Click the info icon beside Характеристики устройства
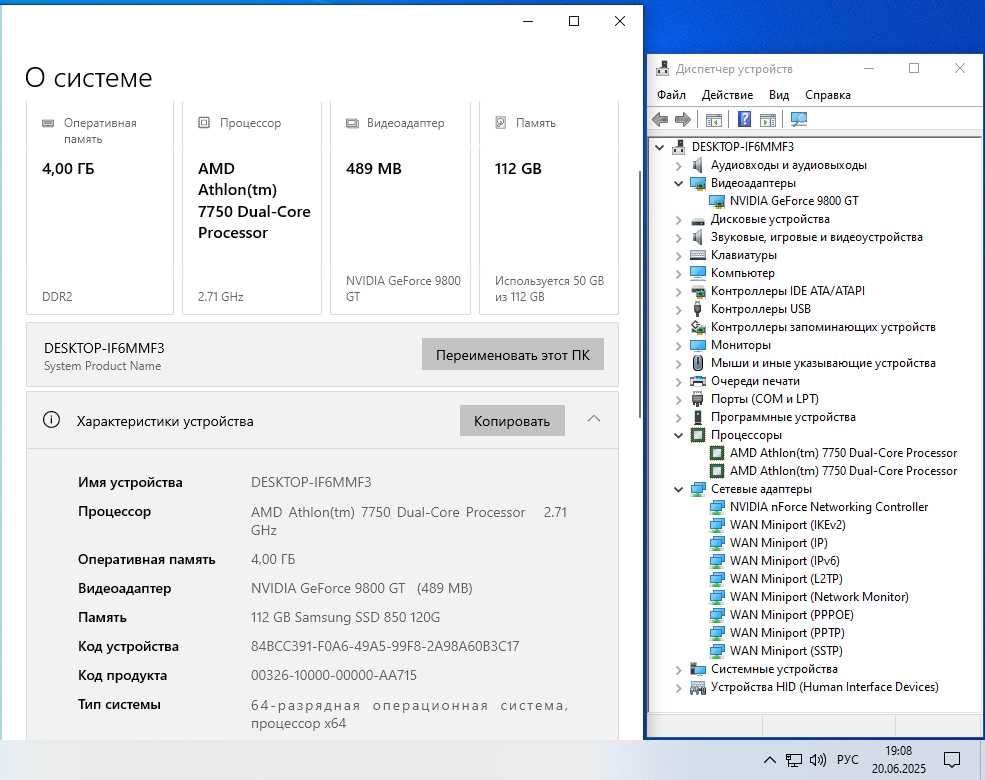This screenshot has height=780, width=985. click(52, 420)
